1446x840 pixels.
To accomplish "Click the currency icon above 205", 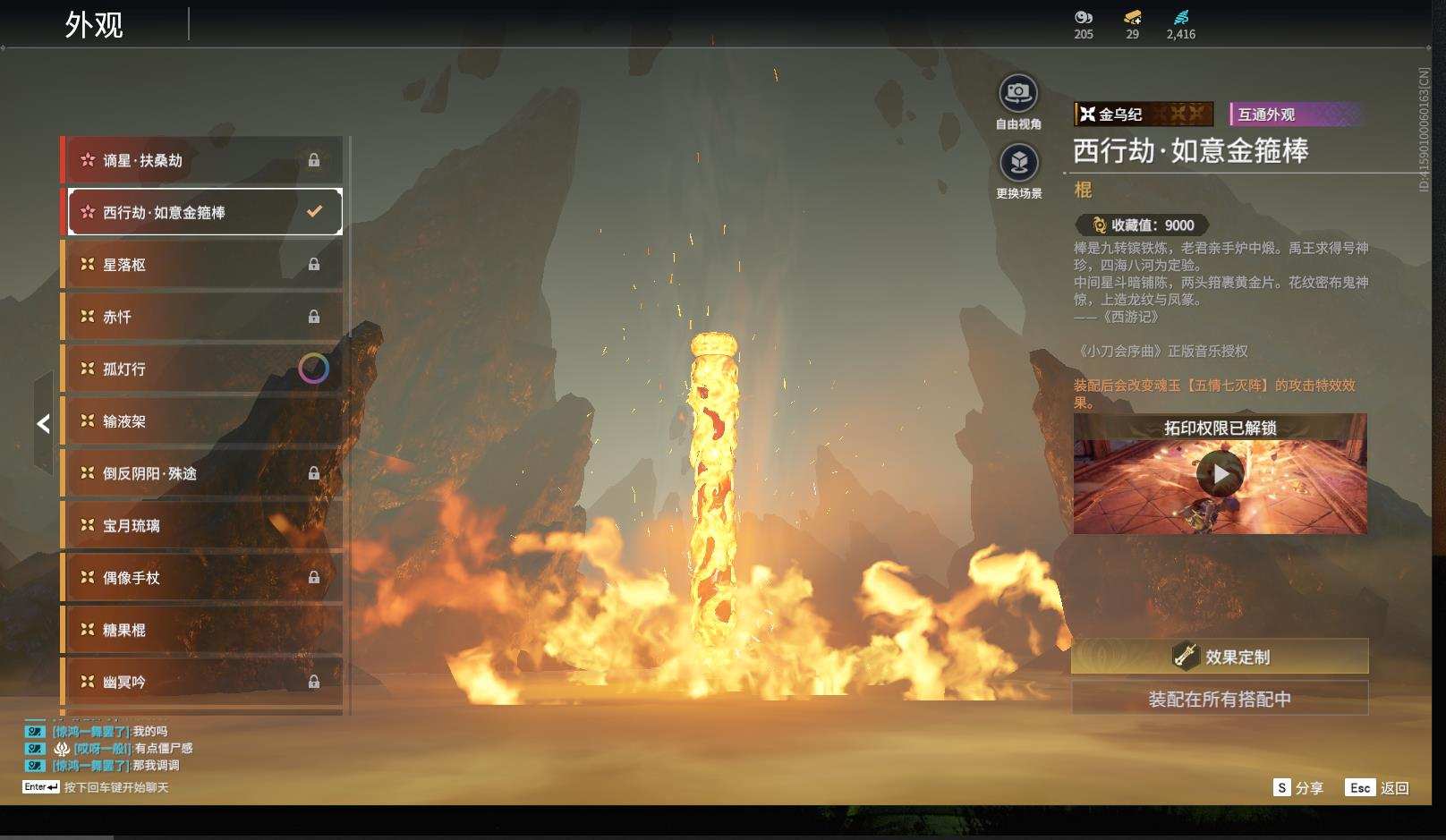I will point(1084,17).
